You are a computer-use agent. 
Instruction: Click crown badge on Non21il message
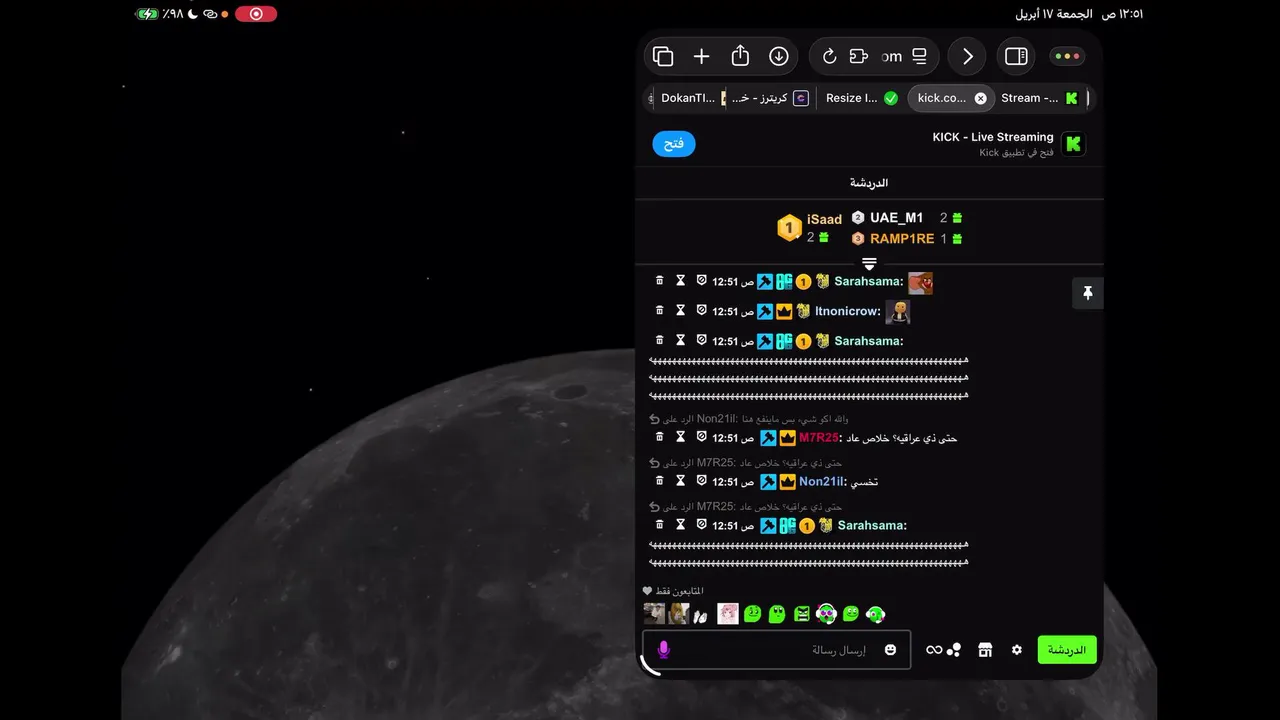coord(787,482)
